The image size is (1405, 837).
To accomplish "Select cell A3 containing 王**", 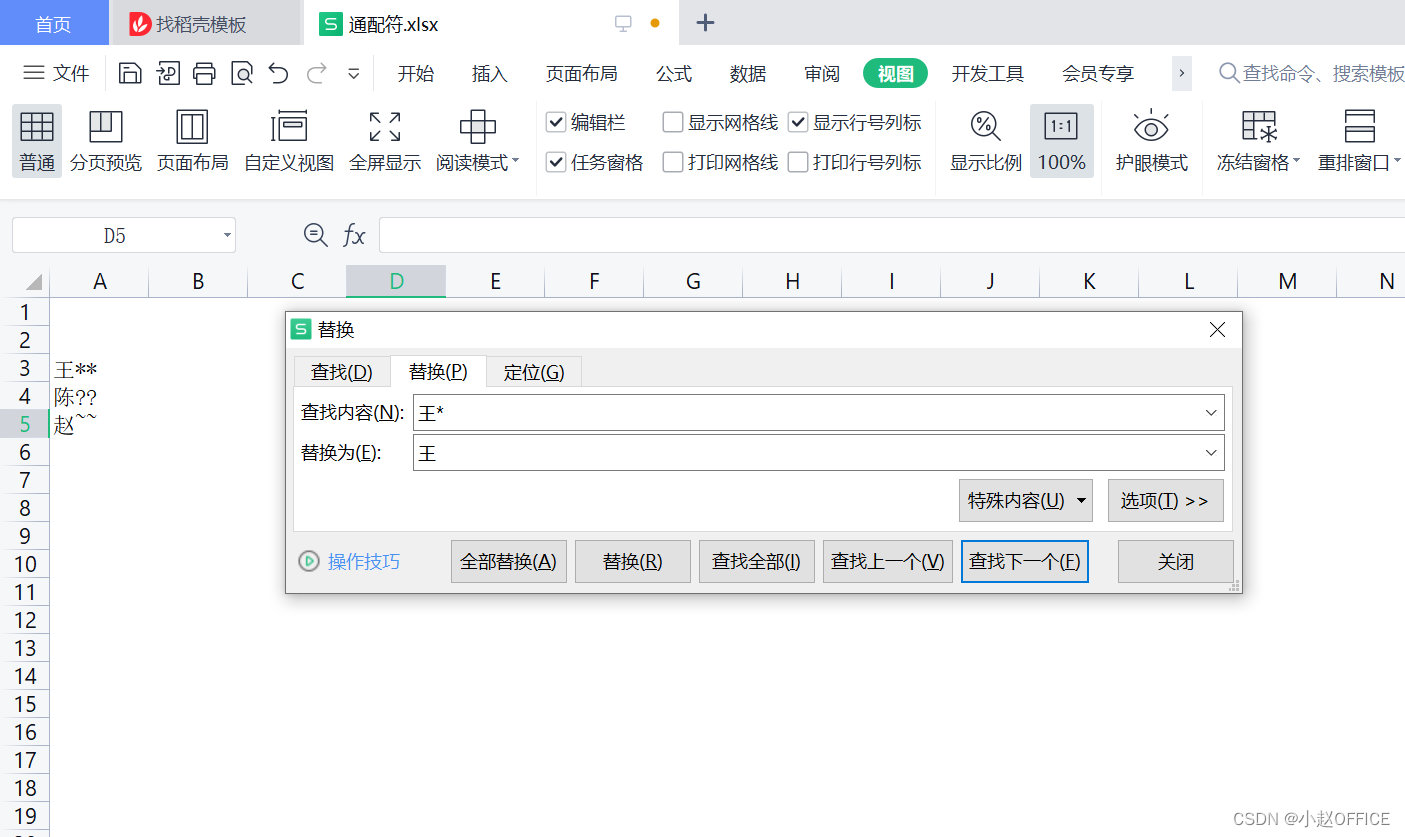I will (99, 369).
